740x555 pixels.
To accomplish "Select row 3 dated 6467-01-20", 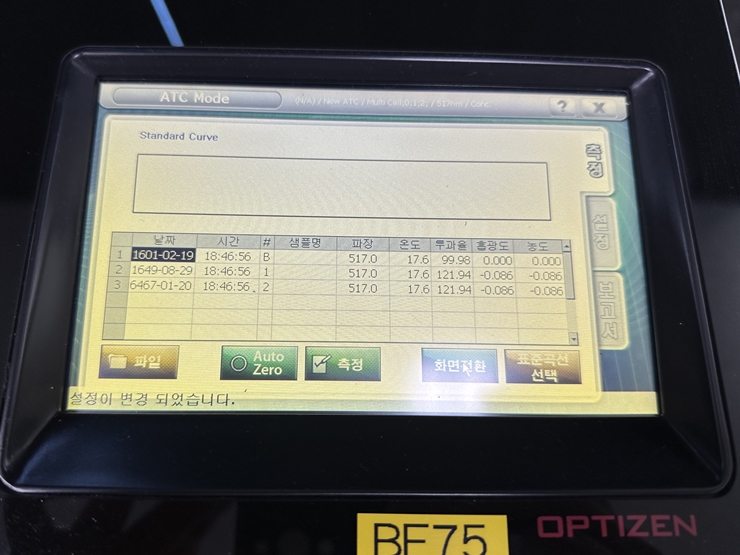I will tap(160, 288).
